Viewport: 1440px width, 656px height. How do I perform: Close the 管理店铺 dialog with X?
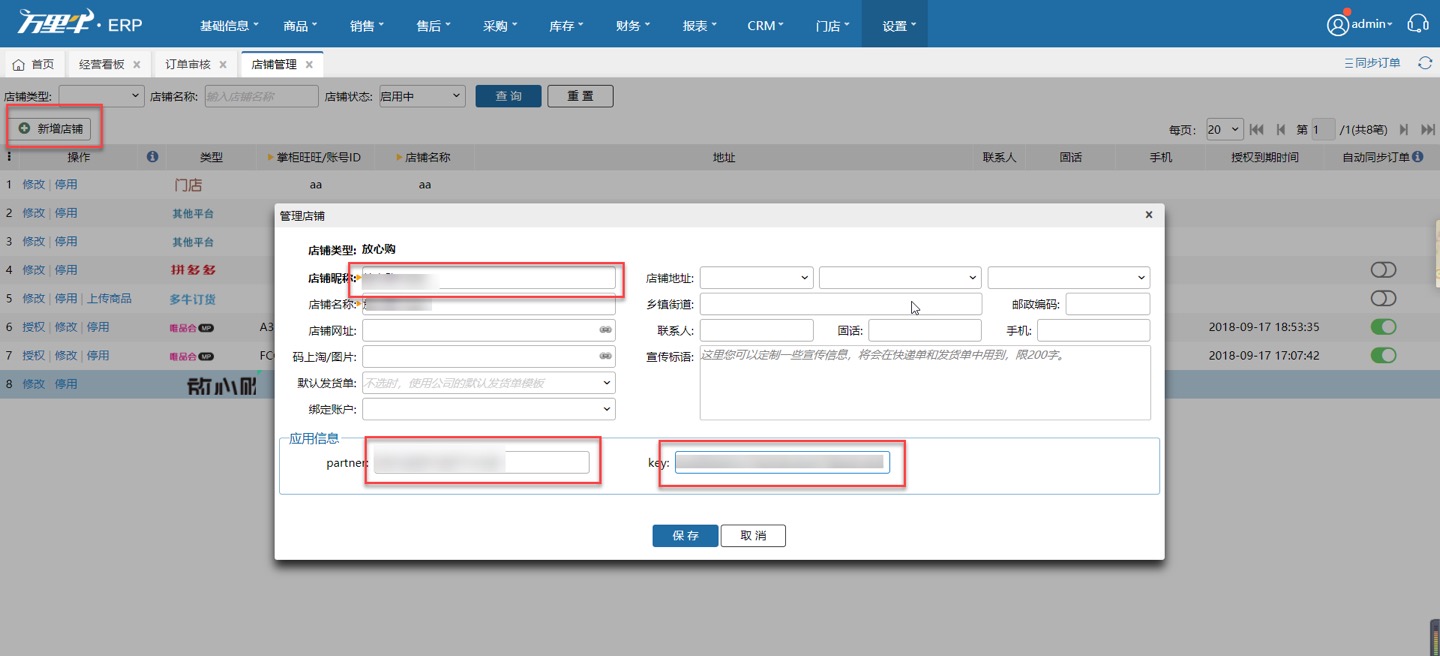click(x=1149, y=215)
